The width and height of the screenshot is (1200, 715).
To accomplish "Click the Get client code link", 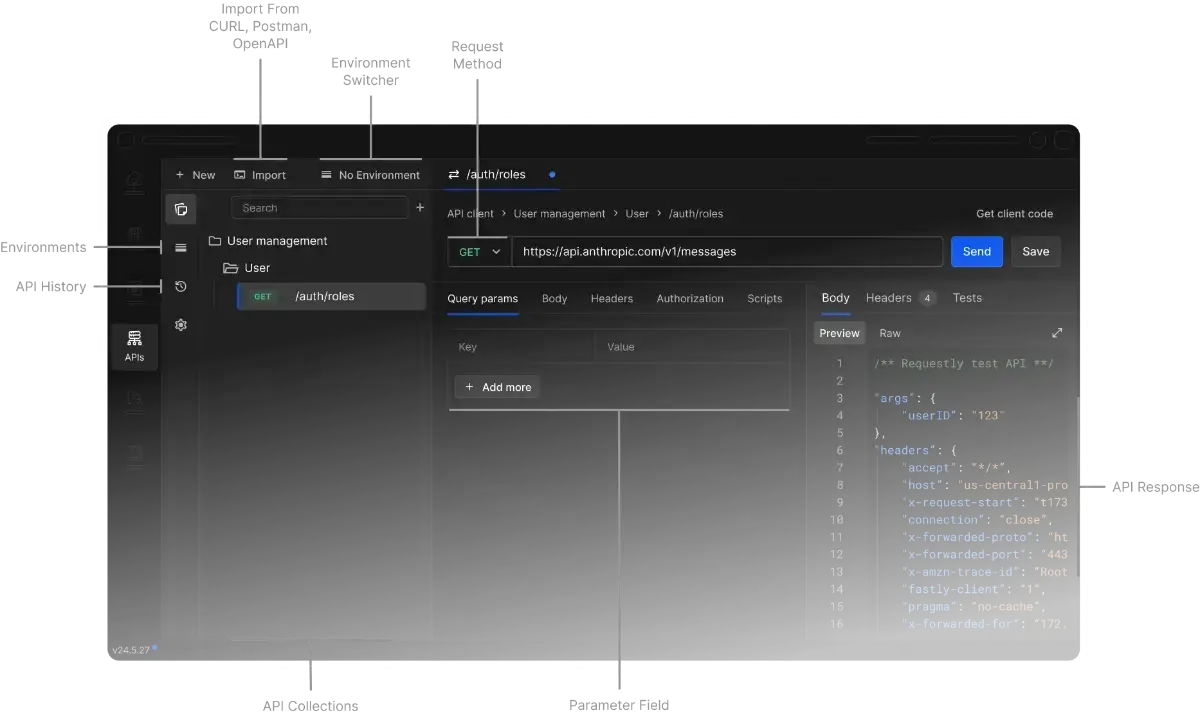I will 1014,214.
